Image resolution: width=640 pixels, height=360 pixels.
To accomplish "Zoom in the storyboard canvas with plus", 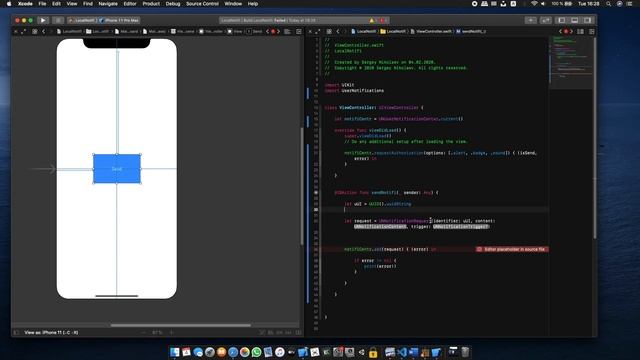I will click(x=171, y=333).
